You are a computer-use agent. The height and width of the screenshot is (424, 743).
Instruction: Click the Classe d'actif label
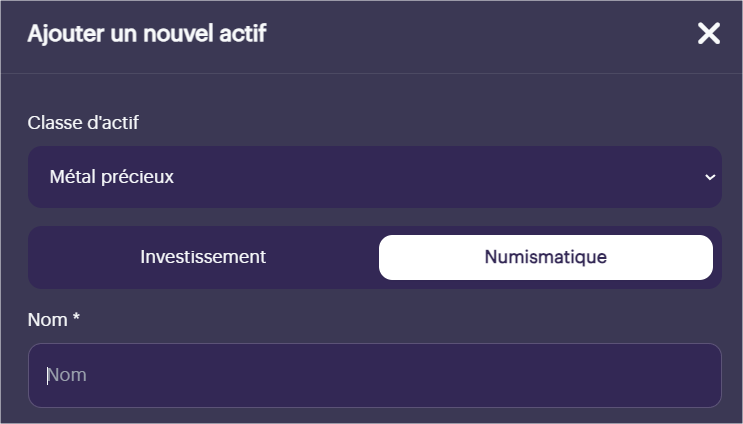[83, 123]
